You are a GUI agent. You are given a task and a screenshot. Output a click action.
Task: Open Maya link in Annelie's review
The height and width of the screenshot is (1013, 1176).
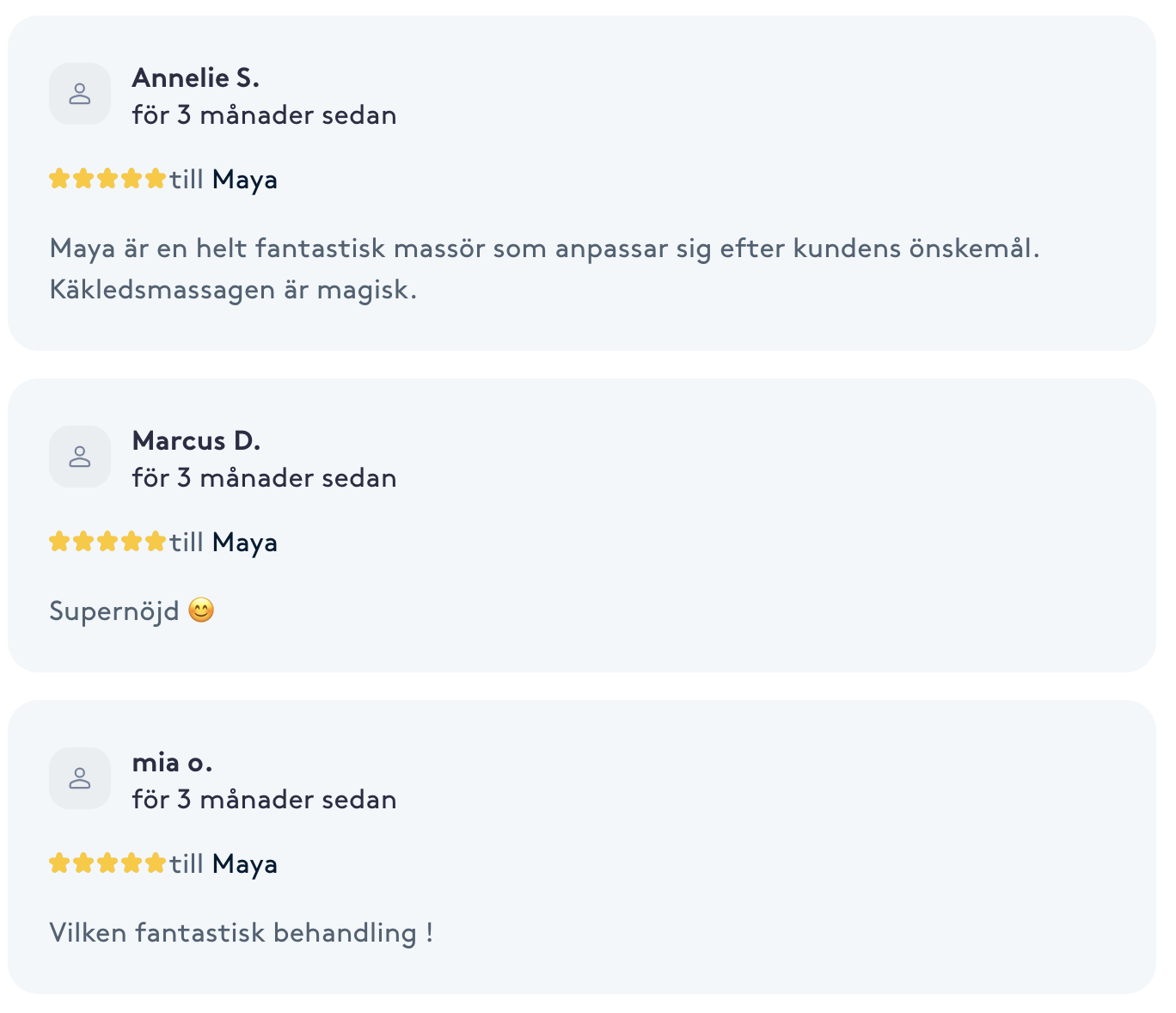(245, 180)
